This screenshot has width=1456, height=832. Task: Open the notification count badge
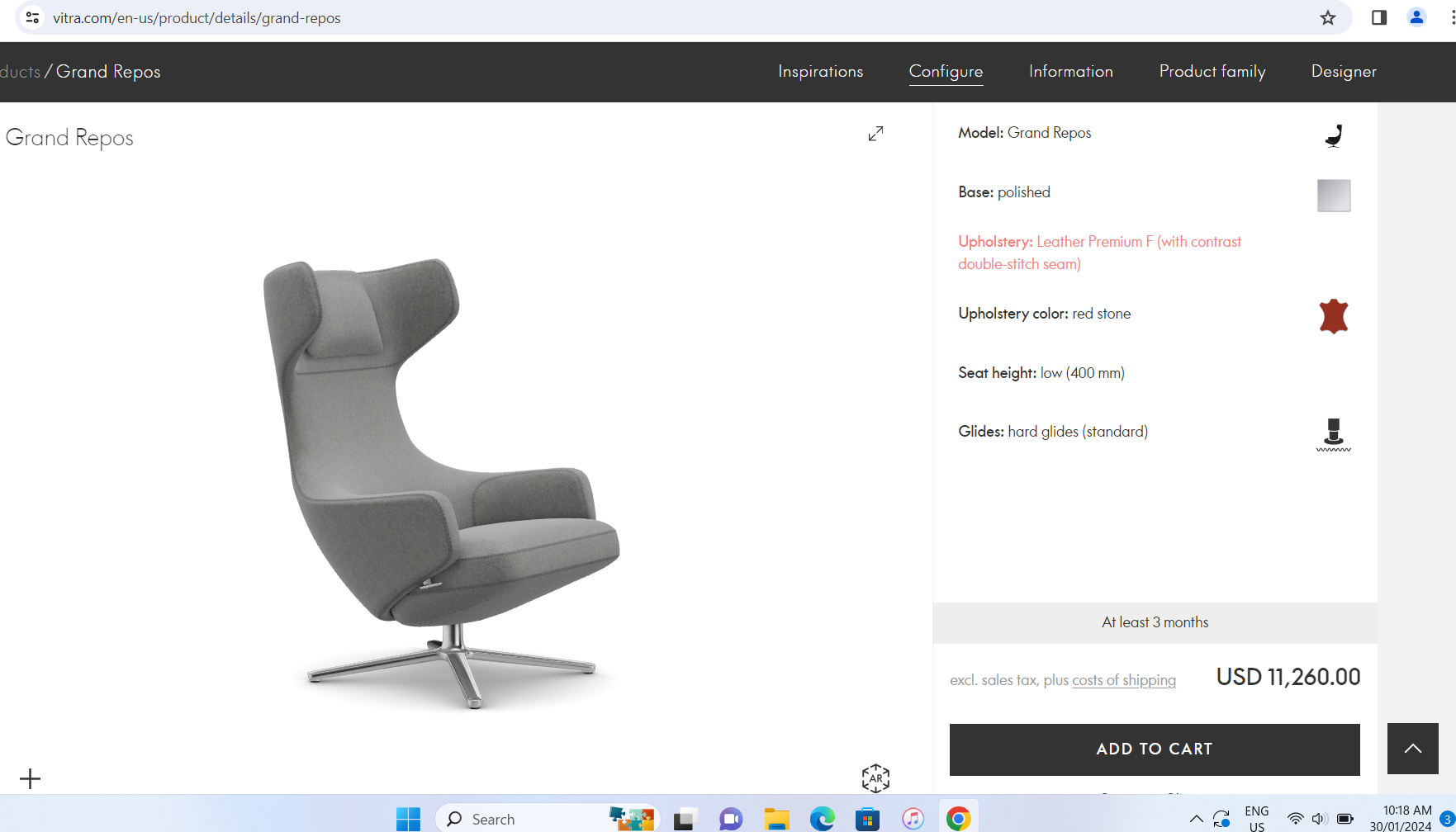pyautogui.click(x=1447, y=820)
